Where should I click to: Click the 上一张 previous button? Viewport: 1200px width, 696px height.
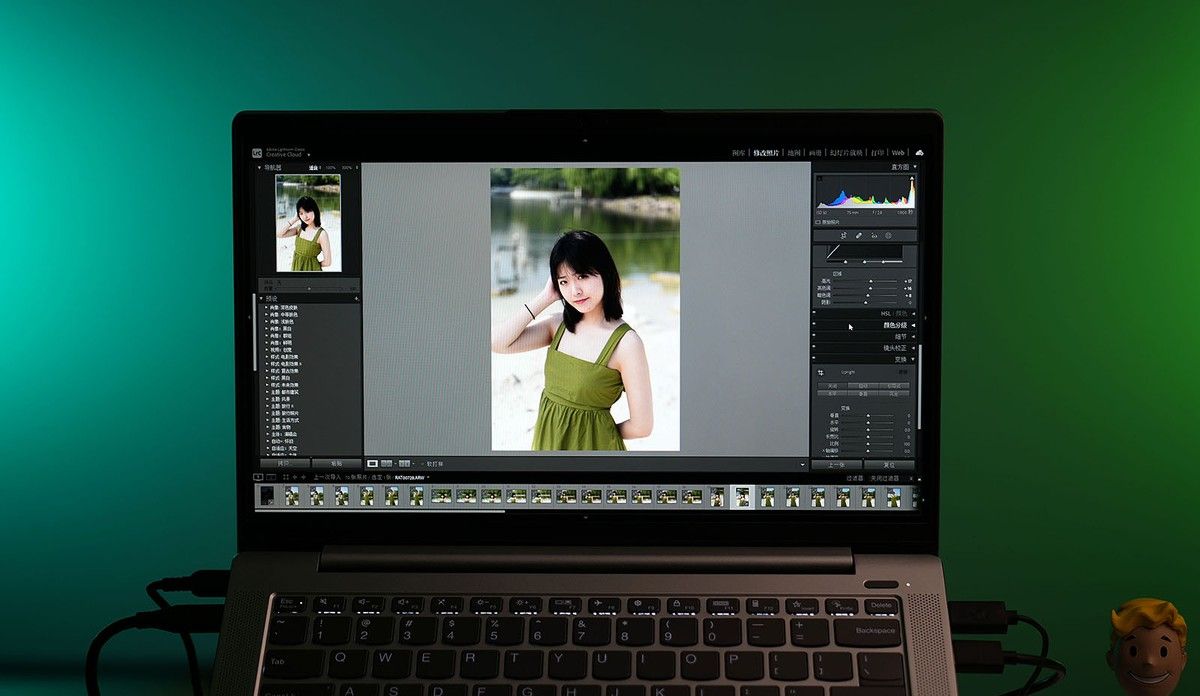click(836, 465)
